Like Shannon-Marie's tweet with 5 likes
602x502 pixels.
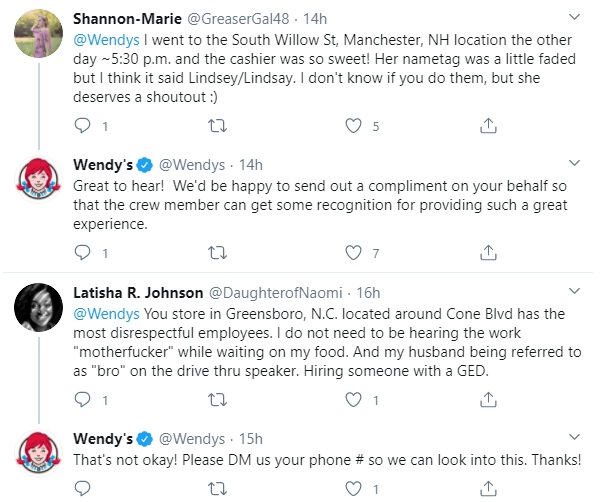(353, 126)
